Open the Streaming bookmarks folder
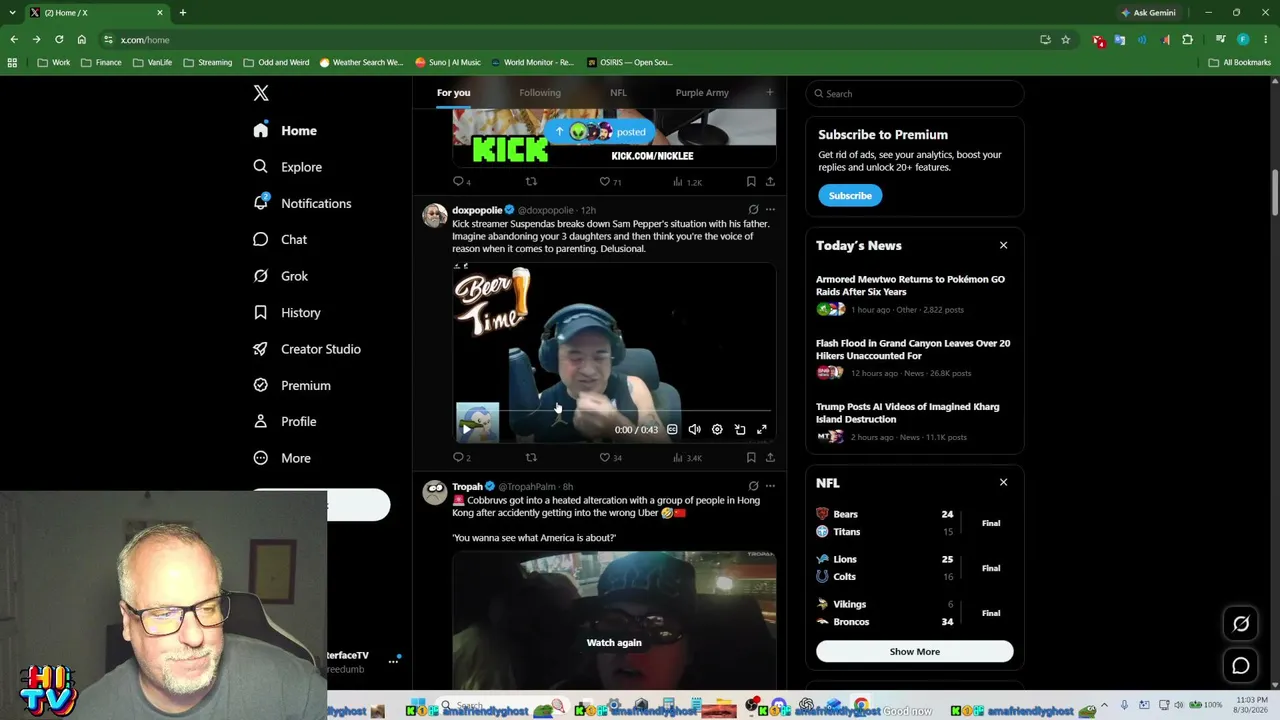 [x=207, y=62]
